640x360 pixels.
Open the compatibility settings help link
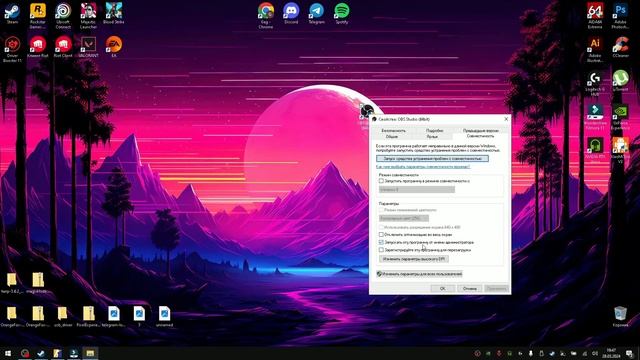click(423, 167)
